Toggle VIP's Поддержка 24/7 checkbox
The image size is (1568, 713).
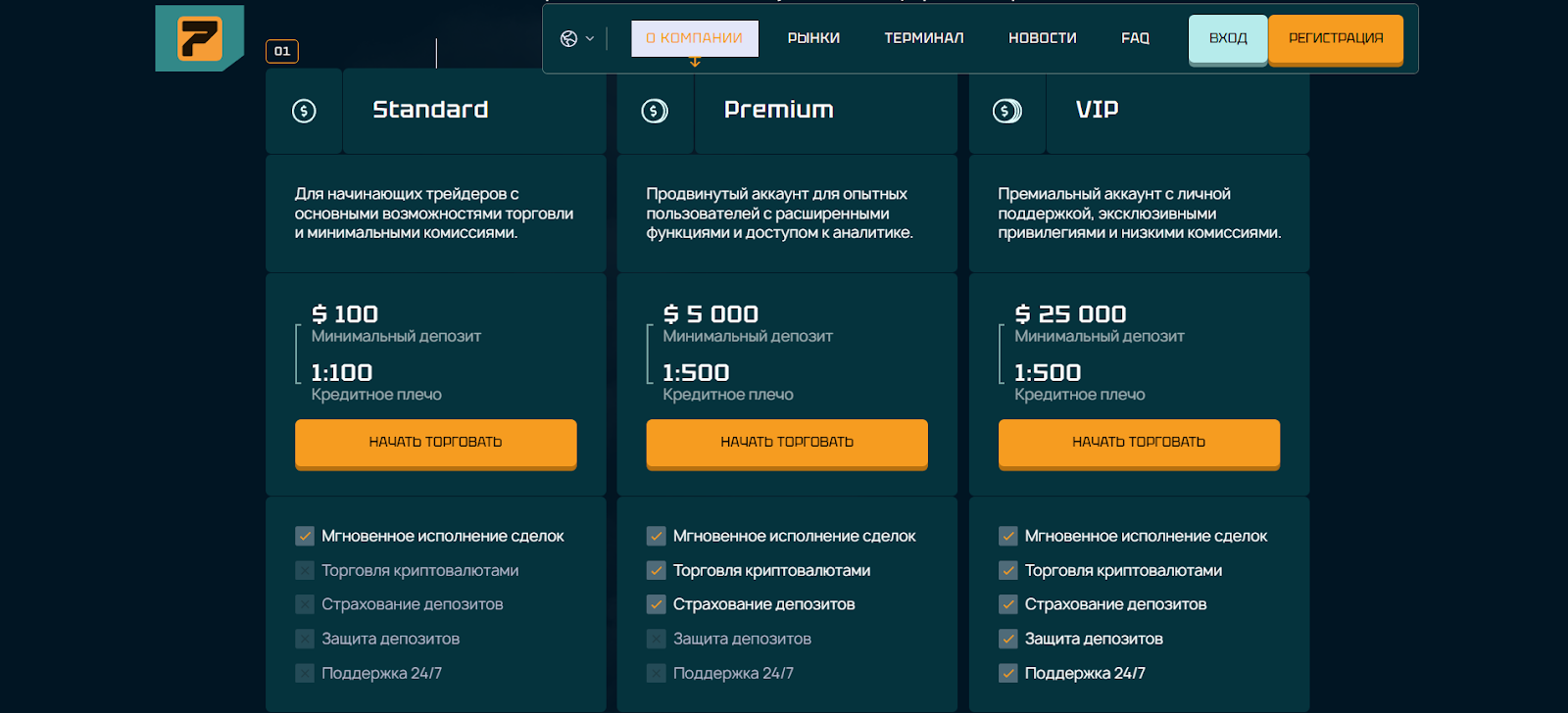1008,673
